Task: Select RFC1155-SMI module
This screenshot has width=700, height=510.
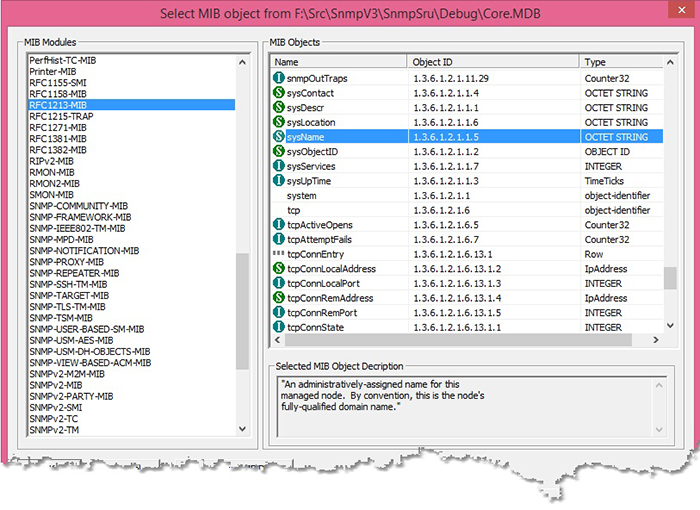Action: click(58, 83)
